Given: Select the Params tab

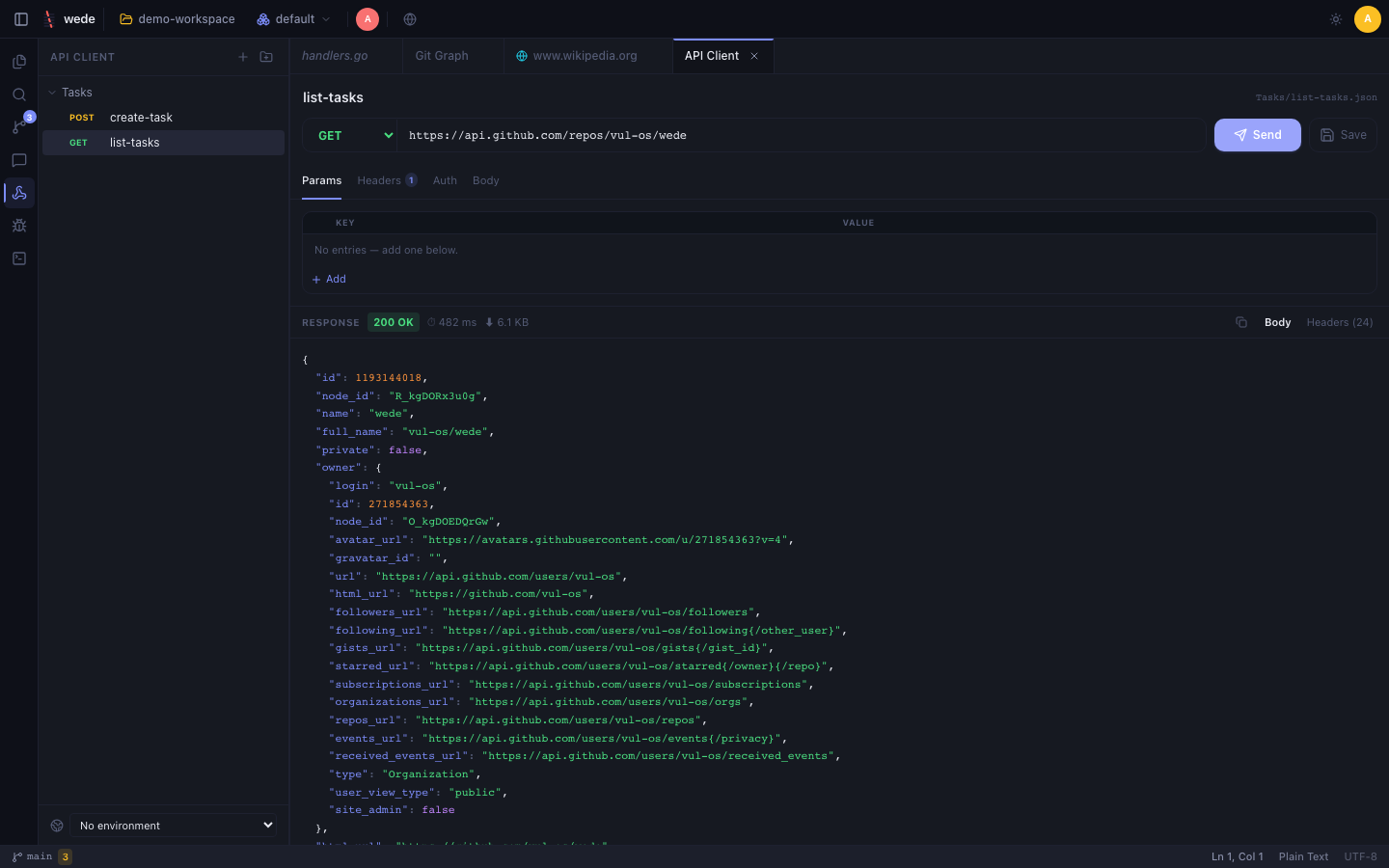Looking at the screenshot, I should [x=321, y=180].
